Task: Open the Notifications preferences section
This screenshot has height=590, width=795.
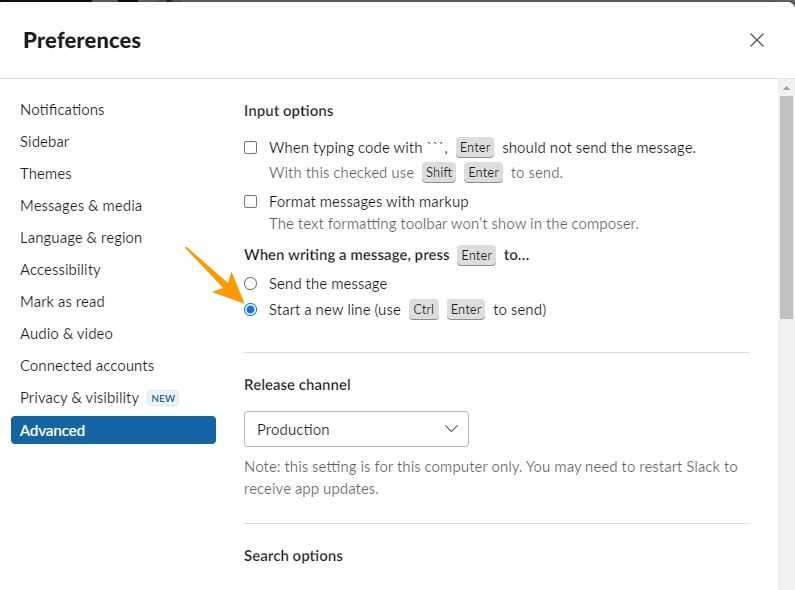Action: coord(62,109)
